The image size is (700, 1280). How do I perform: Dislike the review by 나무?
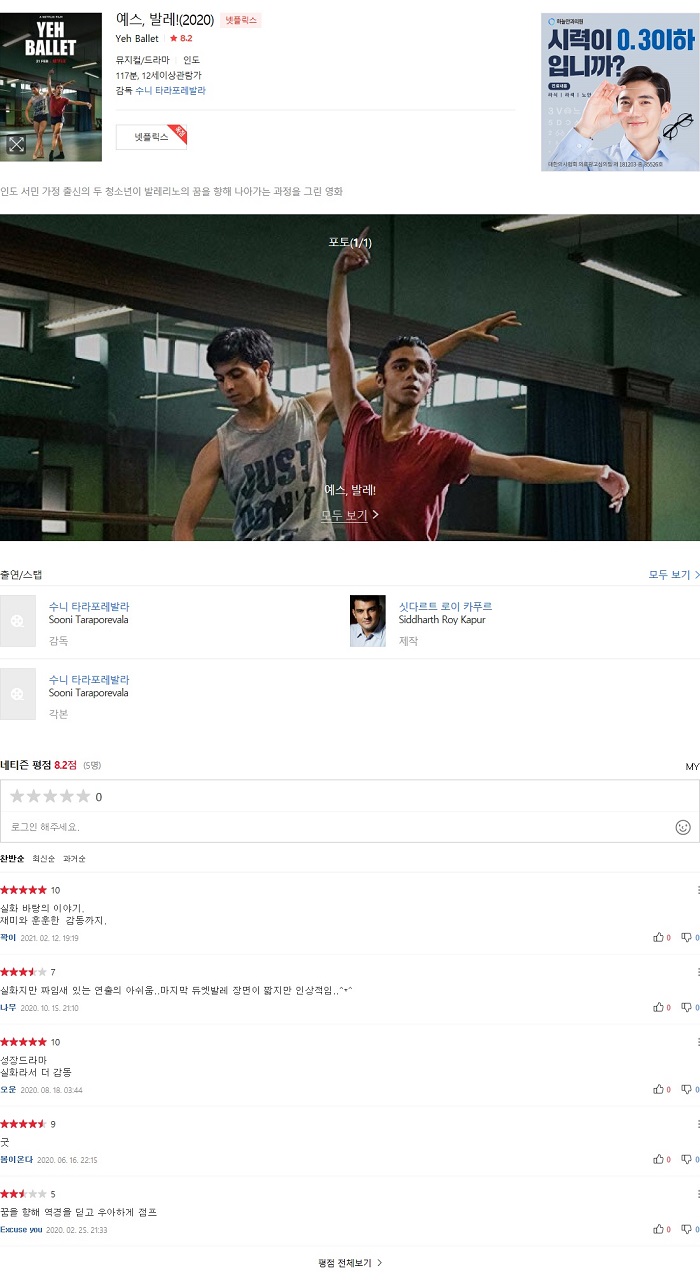[x=690, y=1007]
